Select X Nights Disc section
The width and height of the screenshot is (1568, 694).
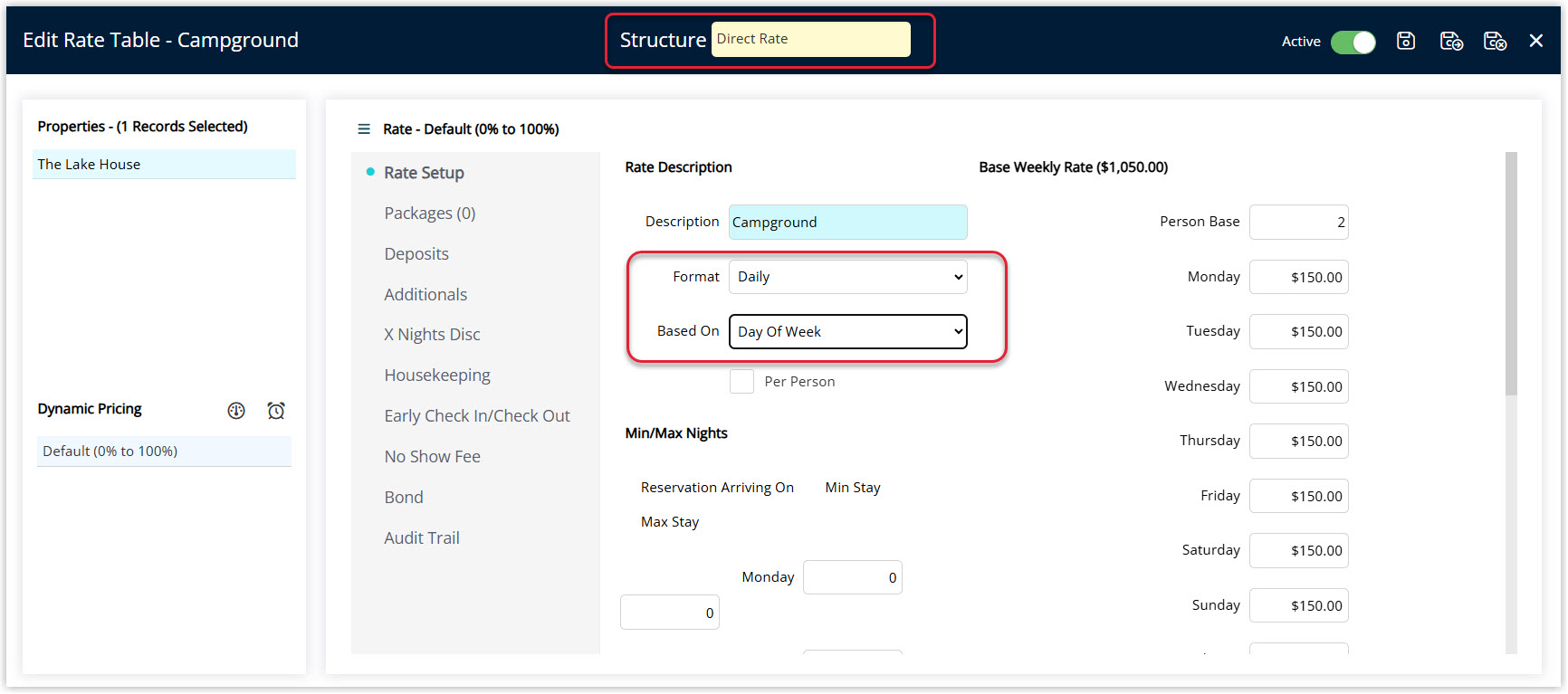pyautogui.click(x=432, y=335)
